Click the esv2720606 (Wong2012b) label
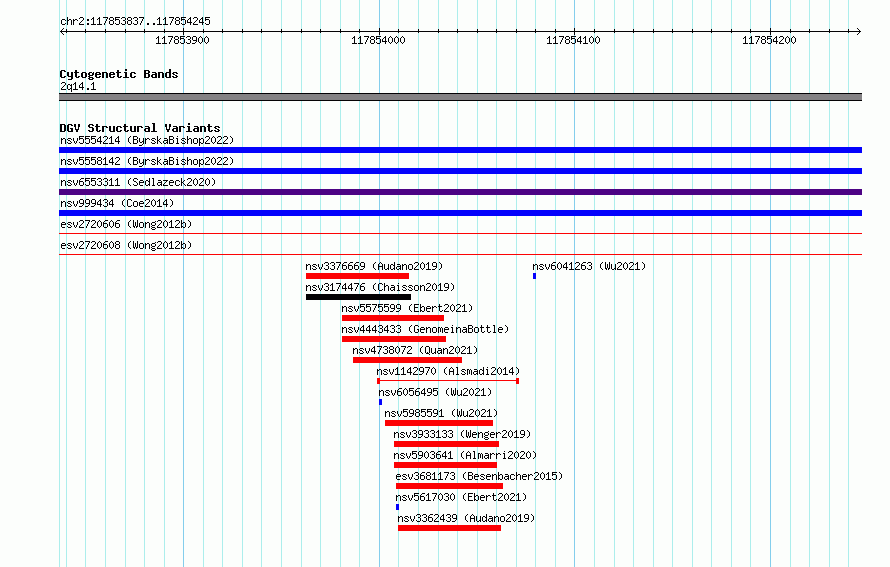Screen dimensions: 890x567 pyautogui.click(x=126, y=224)
